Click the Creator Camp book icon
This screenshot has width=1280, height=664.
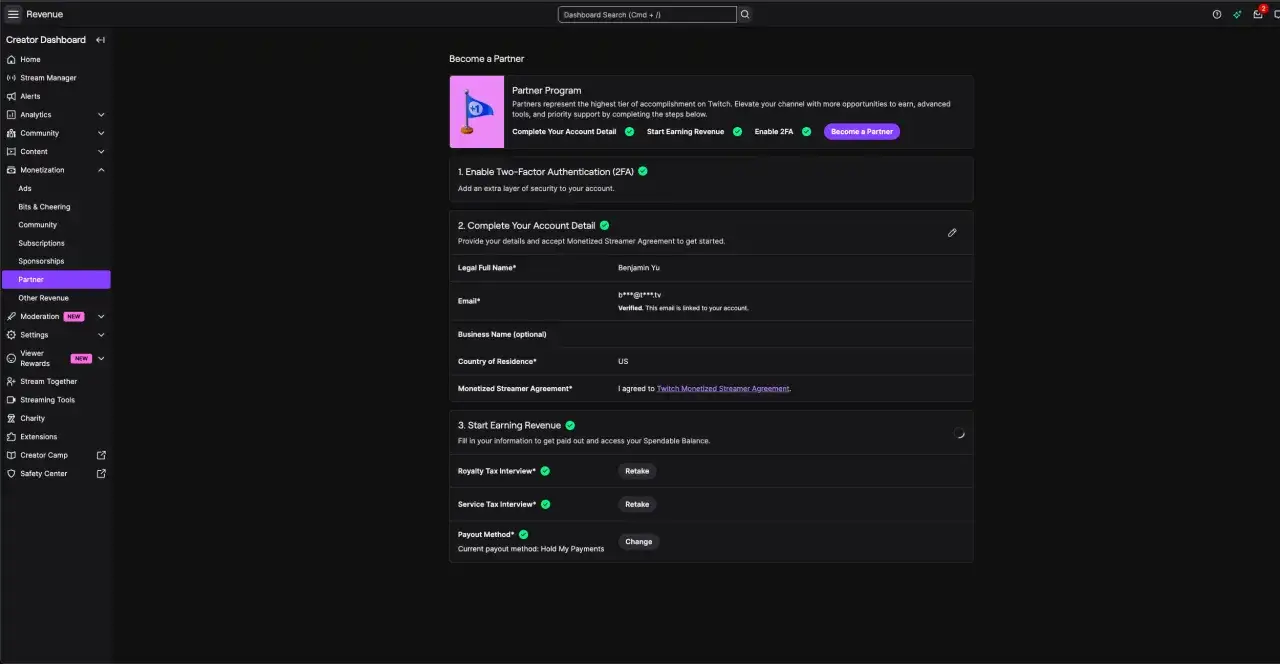coord(11,455)
